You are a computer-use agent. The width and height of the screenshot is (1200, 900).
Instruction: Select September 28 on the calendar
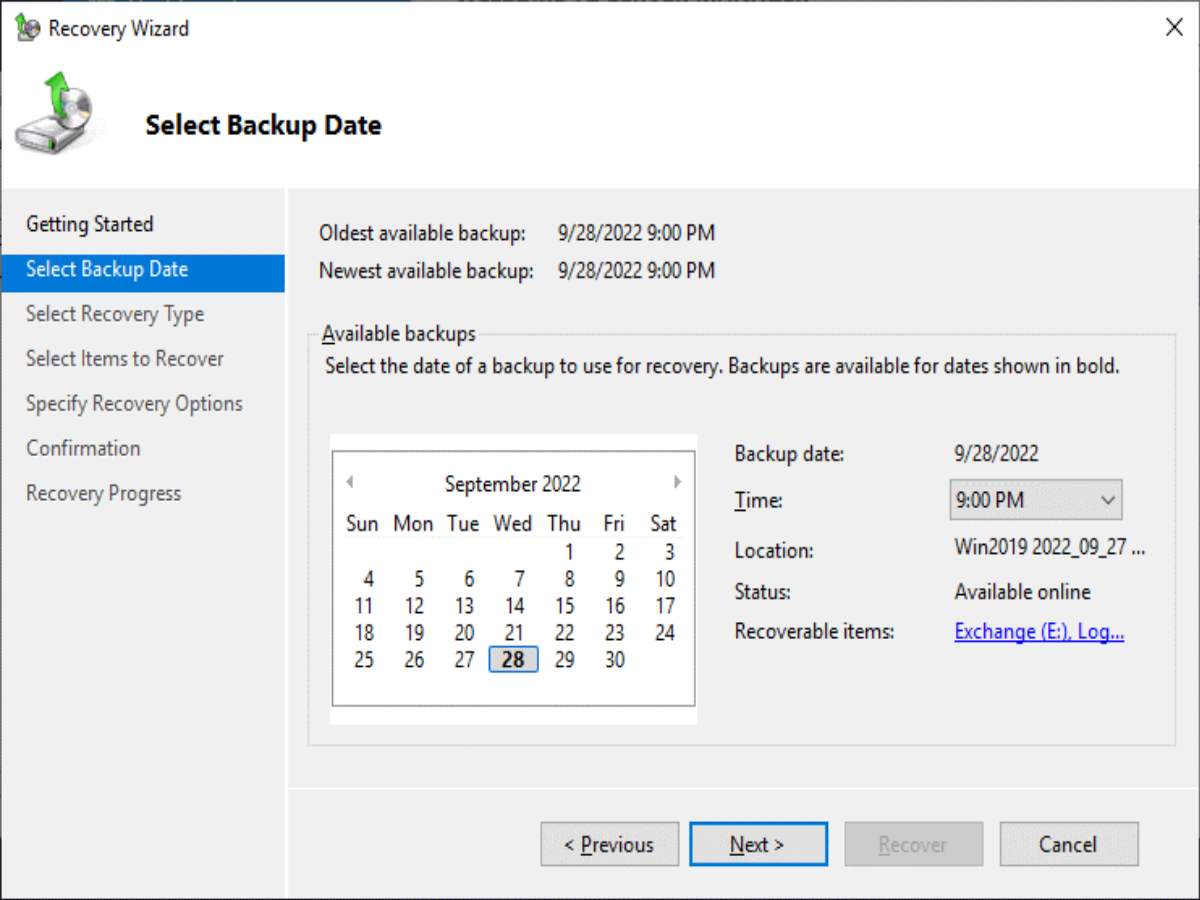click(x=513, y=659)
